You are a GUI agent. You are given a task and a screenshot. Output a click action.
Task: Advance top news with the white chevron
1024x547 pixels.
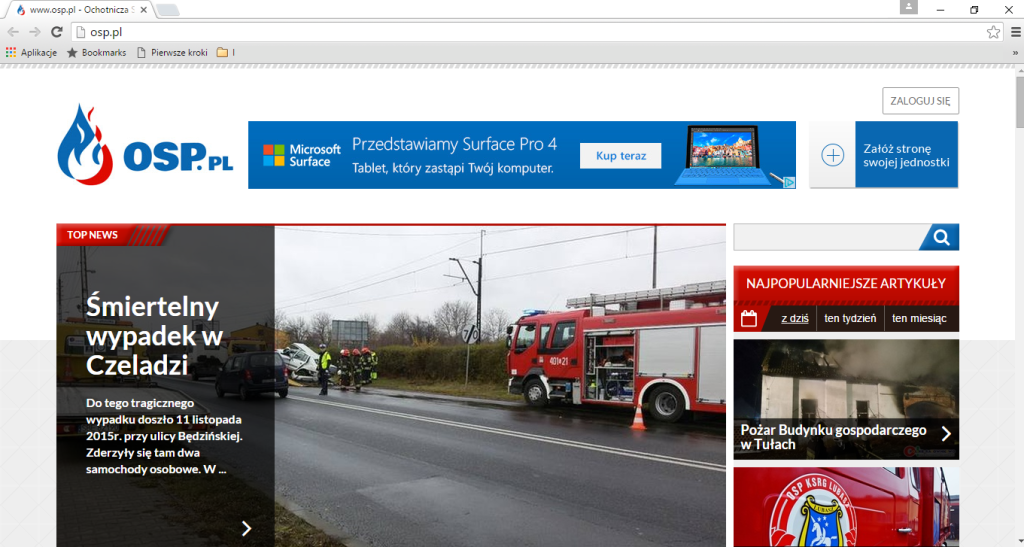pyautogui.click(x=246, y=528)
